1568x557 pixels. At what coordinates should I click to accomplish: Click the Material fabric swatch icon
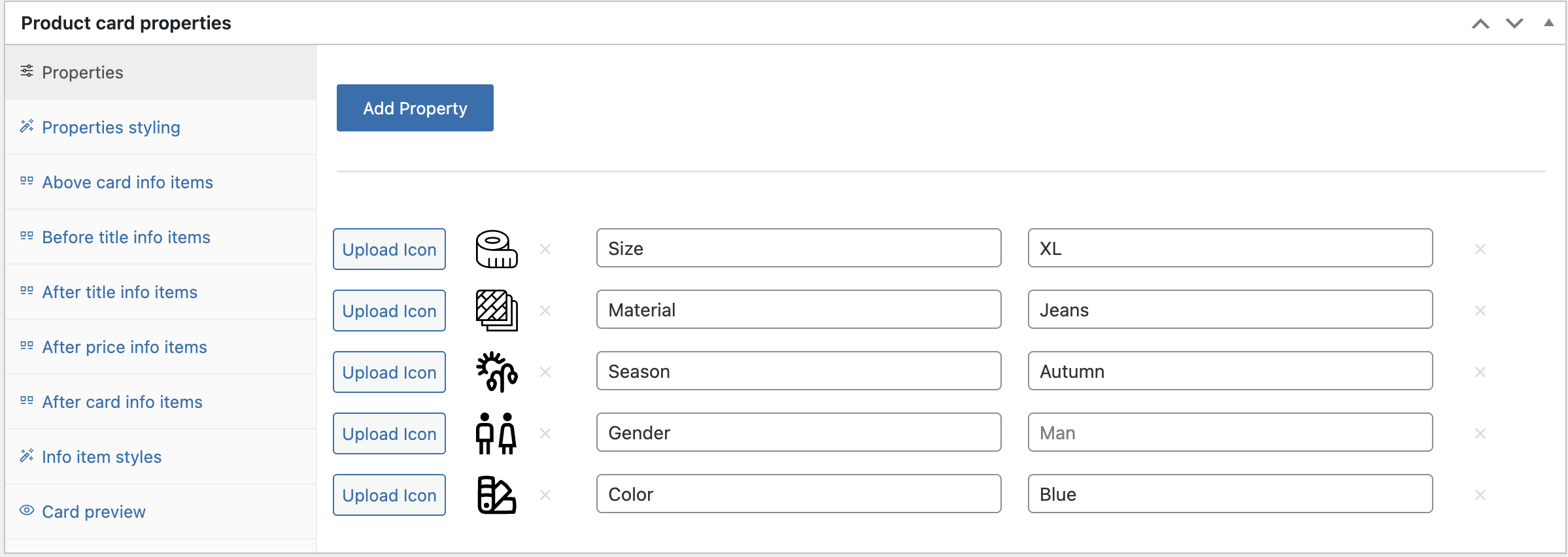tap(497, 311)
